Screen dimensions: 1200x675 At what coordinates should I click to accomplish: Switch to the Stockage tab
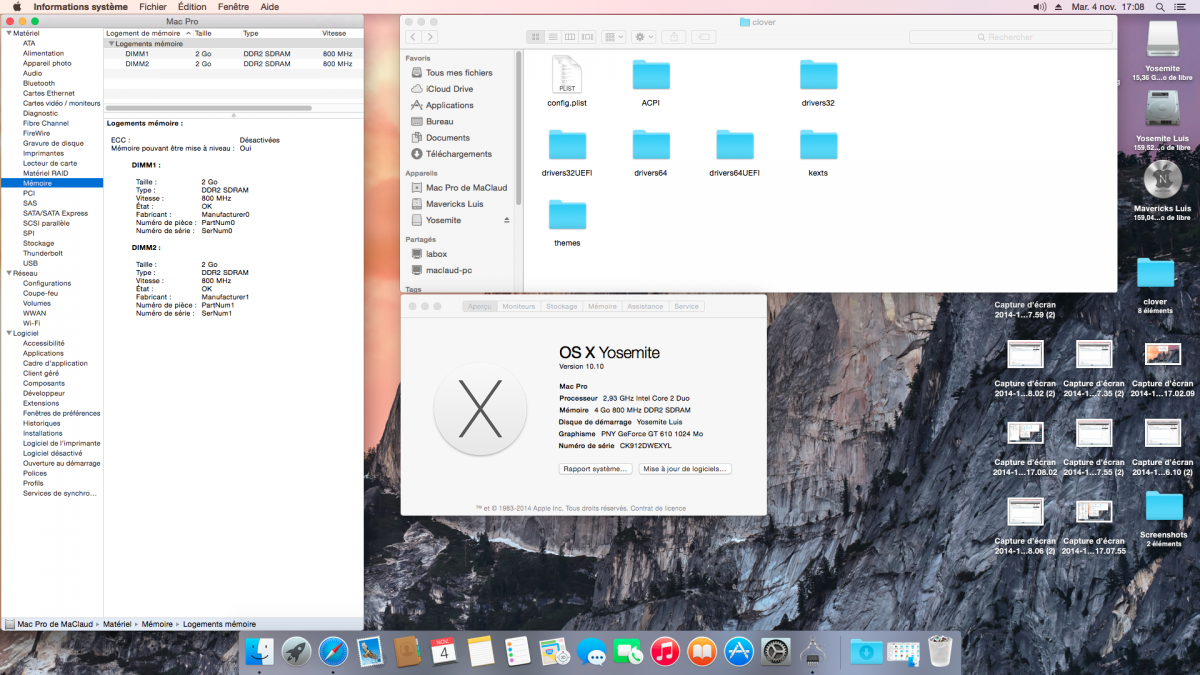[561, 306]
